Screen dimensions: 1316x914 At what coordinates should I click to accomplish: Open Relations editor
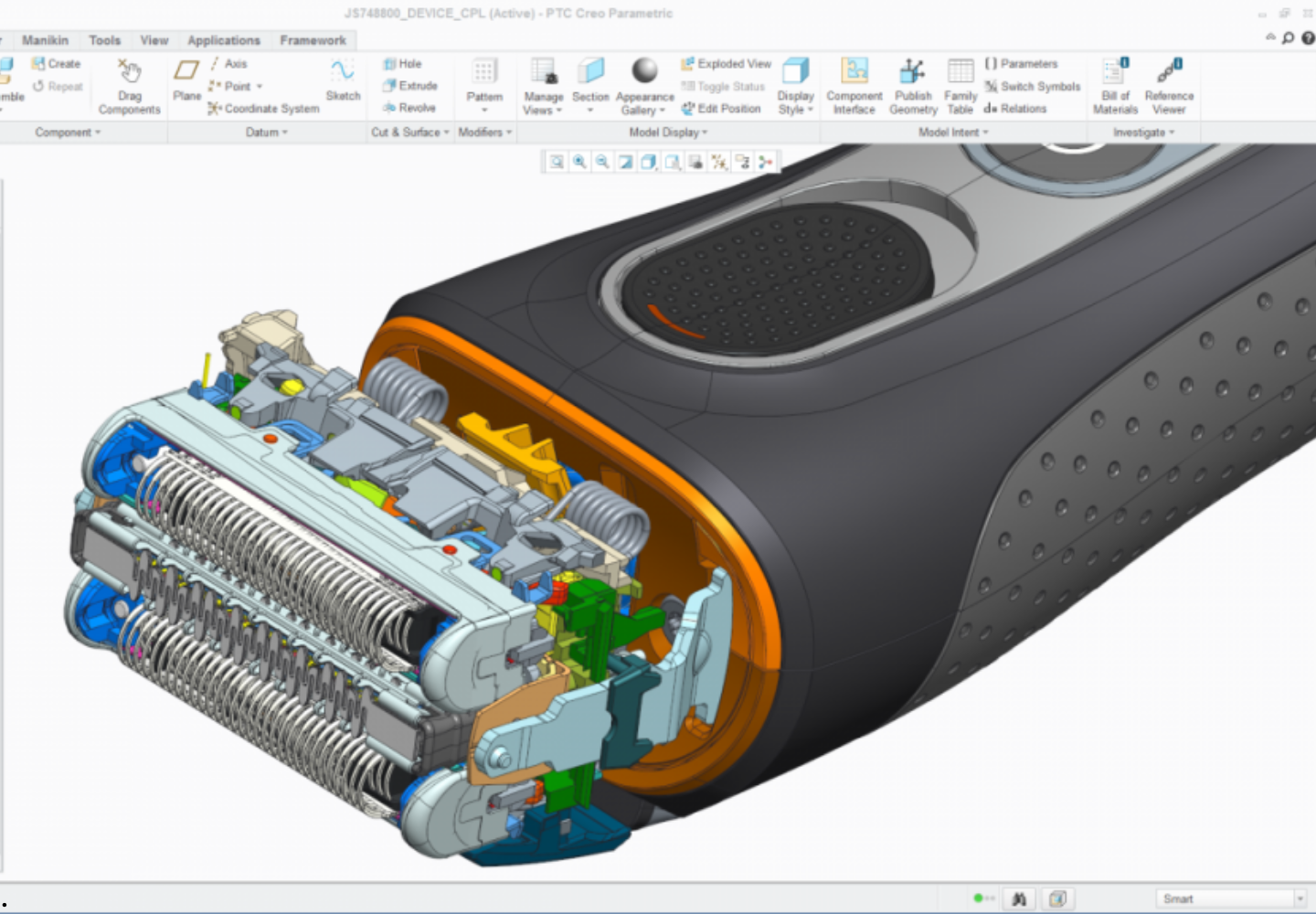[x=1015, y=108]
